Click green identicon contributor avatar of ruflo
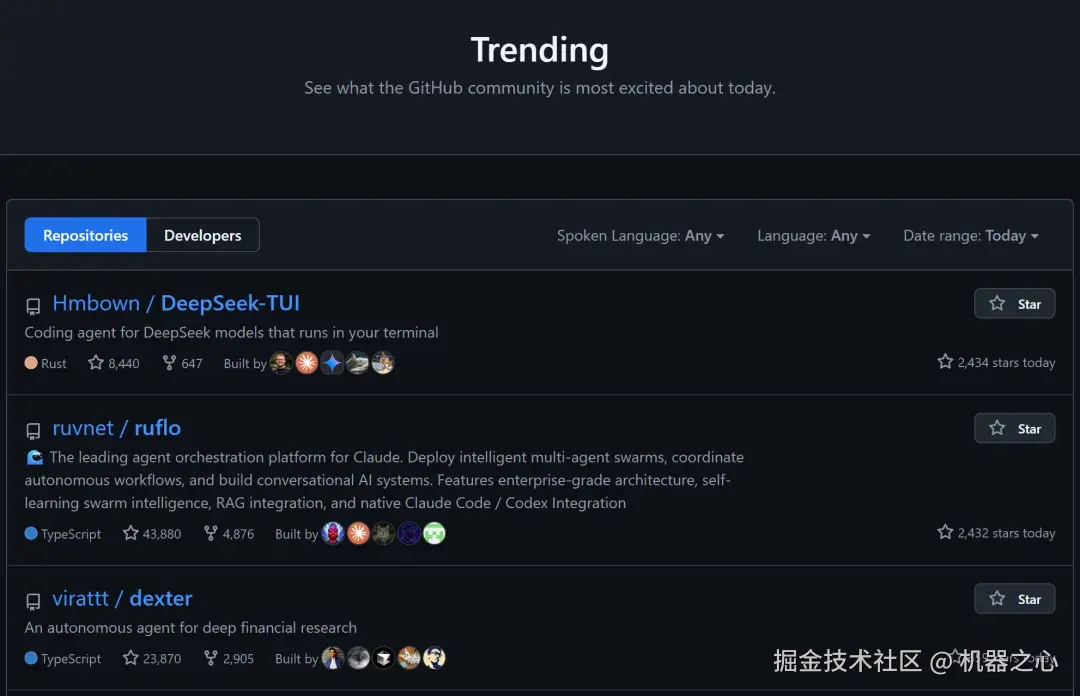The height and width of the screenshot is (696, 1080). coord(434,533)
